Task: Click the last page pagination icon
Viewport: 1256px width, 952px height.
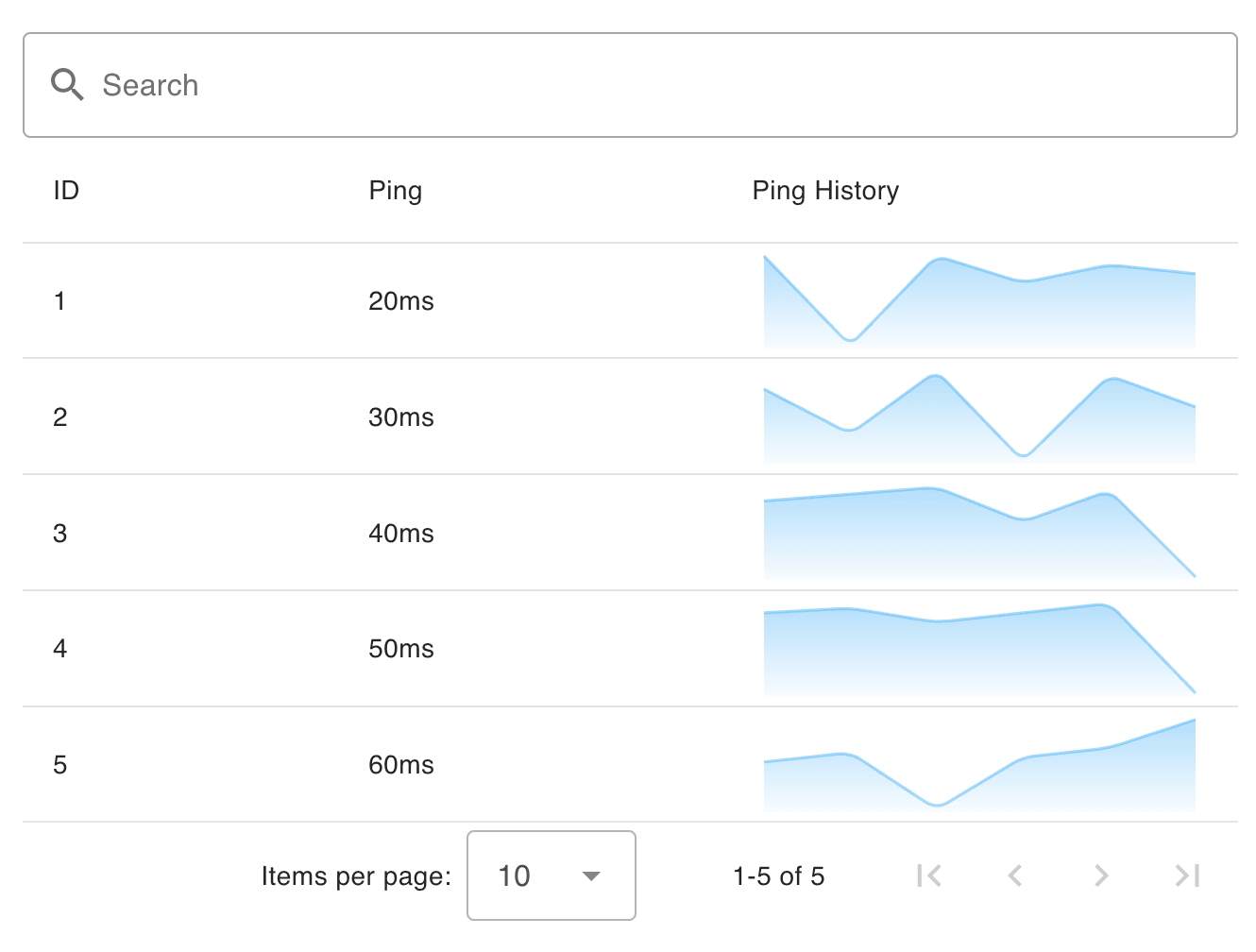Action: click(1187, 876)
